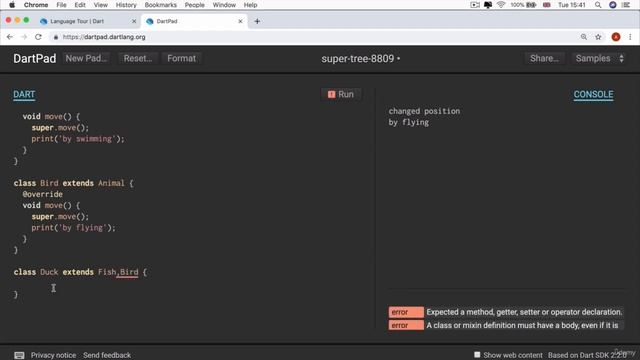Open the History menu
Image resolution: width=640 pixels, height=360 pixels.
pos(126,5)
